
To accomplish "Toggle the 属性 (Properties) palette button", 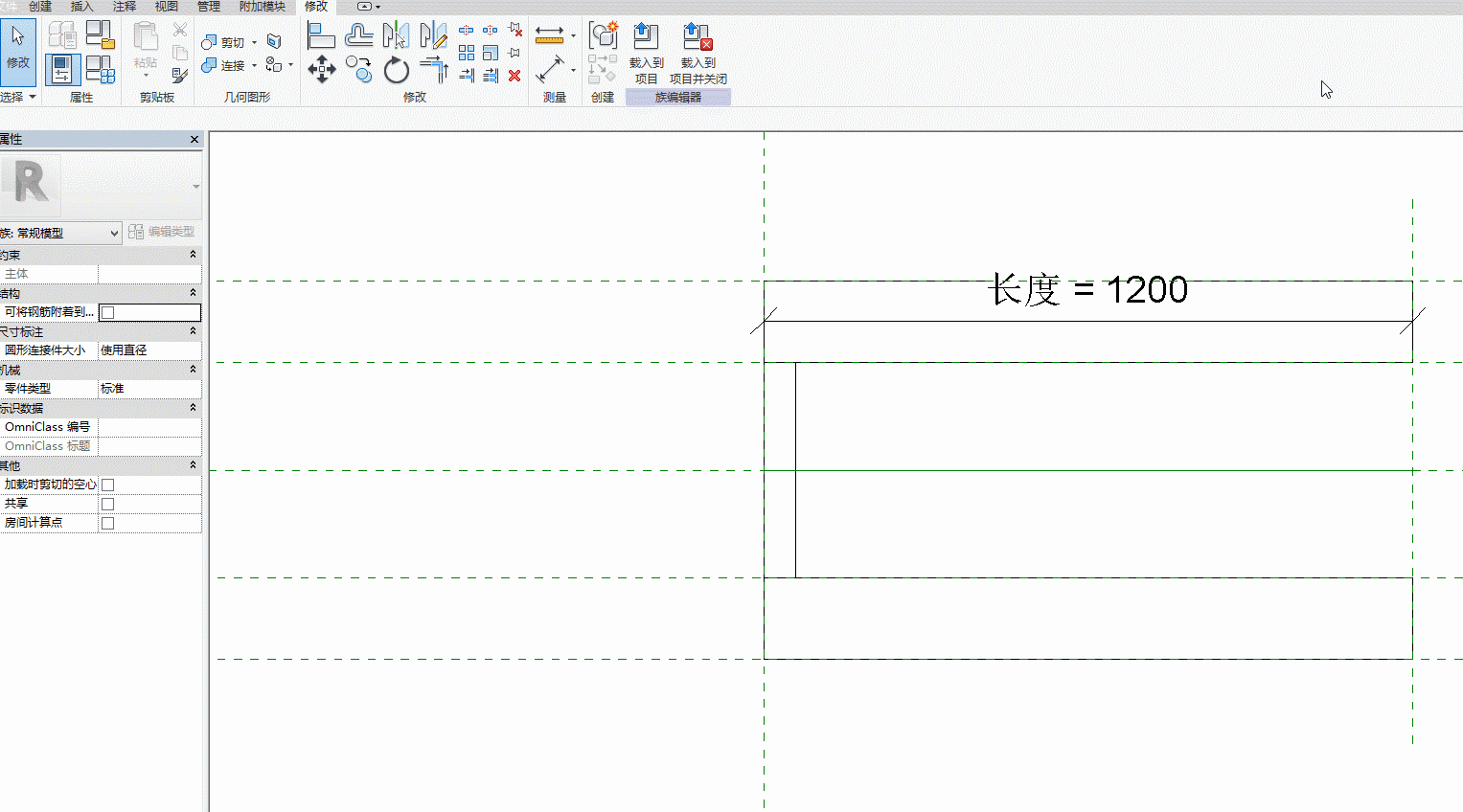I will (62, 70).
